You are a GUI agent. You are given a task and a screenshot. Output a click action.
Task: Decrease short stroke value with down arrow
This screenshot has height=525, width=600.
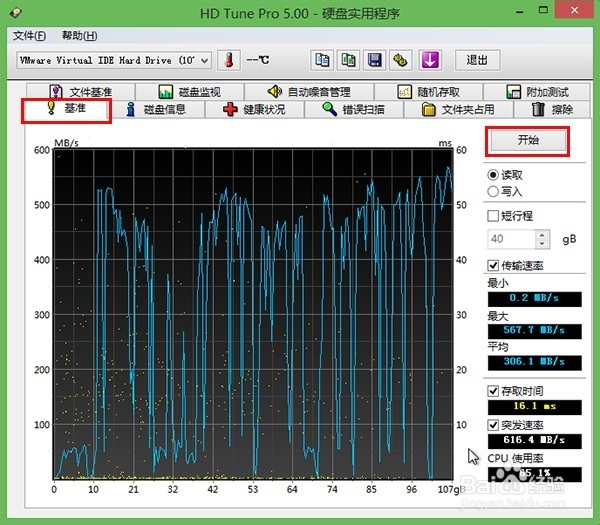point(542,244)
